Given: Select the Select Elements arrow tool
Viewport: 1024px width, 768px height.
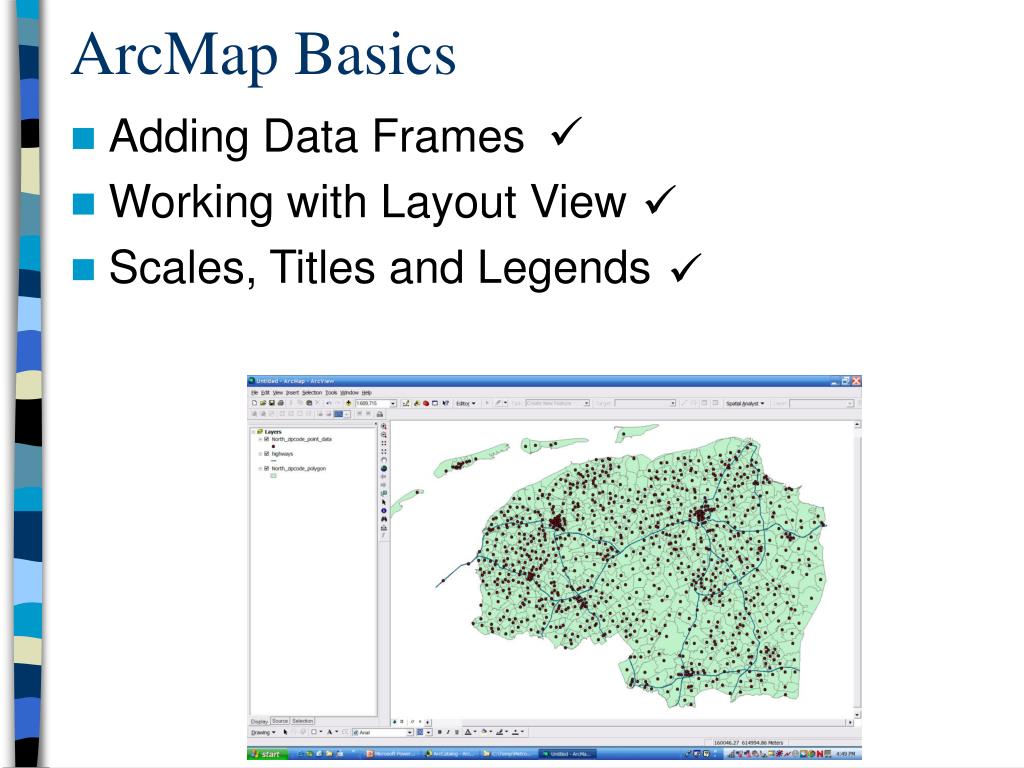Looking at the screenshot, I should 384,502.
